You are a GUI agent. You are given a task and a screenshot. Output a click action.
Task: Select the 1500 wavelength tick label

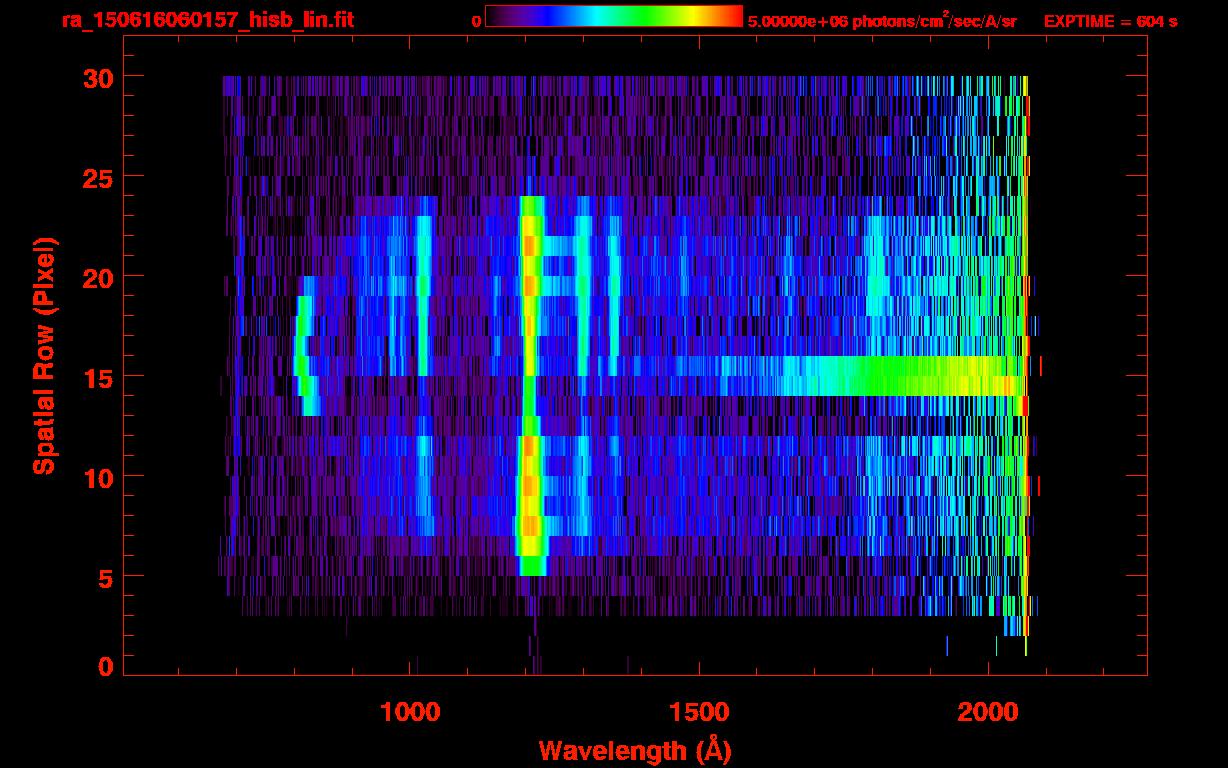[x=698, y=711]
